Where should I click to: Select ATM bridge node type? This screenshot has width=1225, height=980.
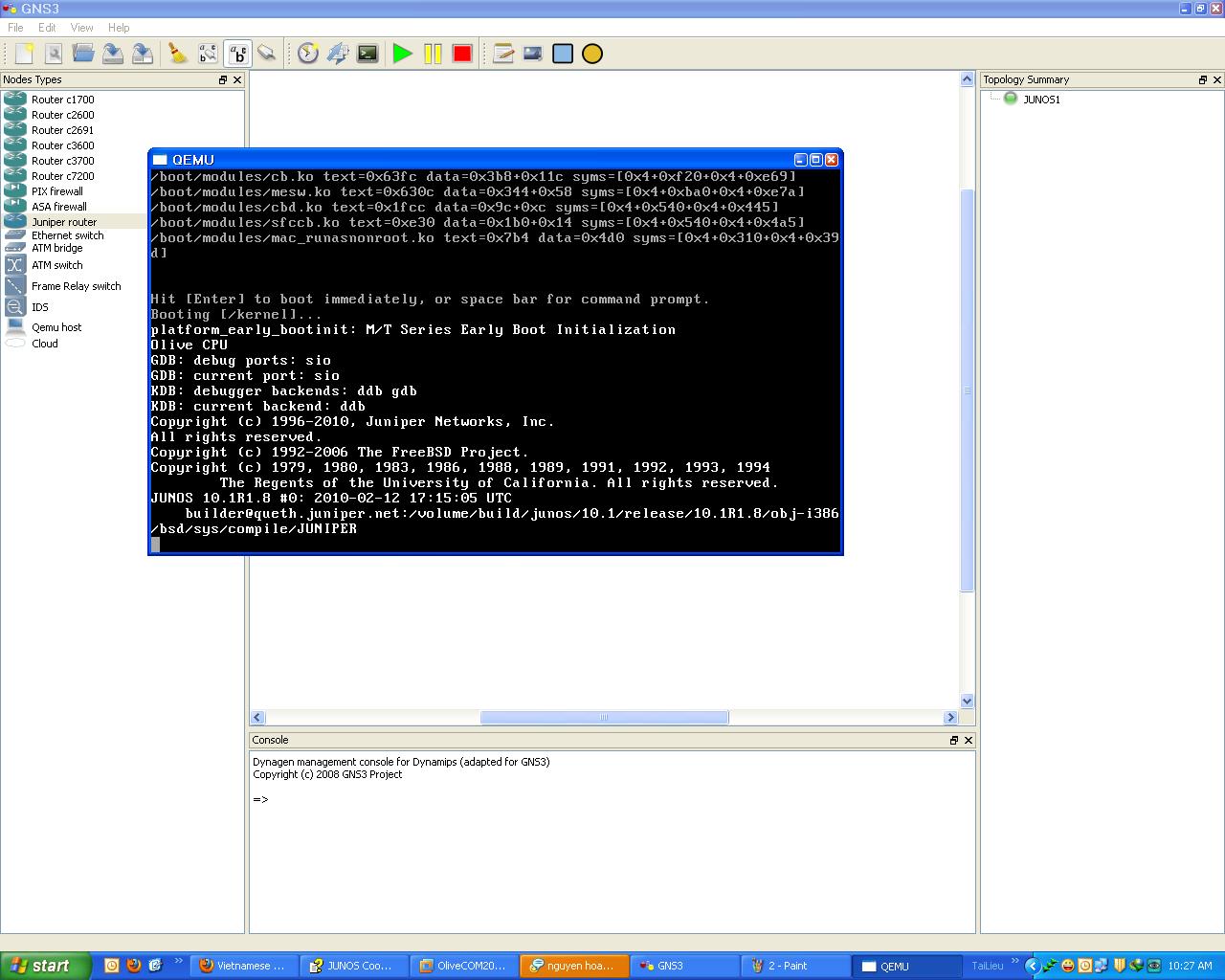point(57,248)
